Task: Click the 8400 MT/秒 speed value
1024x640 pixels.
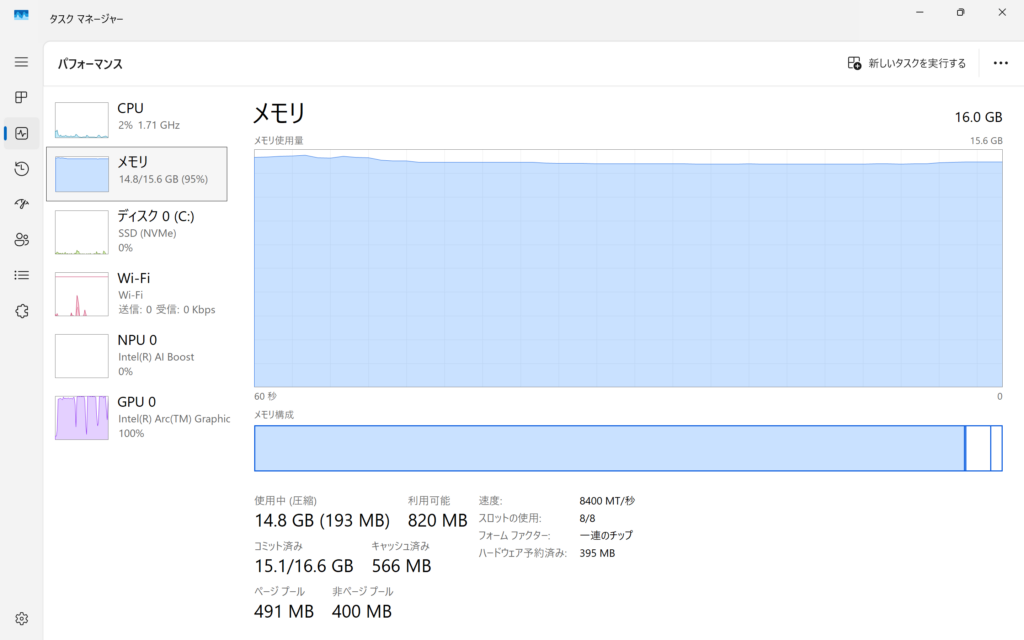Action: (x=607, y=501)
